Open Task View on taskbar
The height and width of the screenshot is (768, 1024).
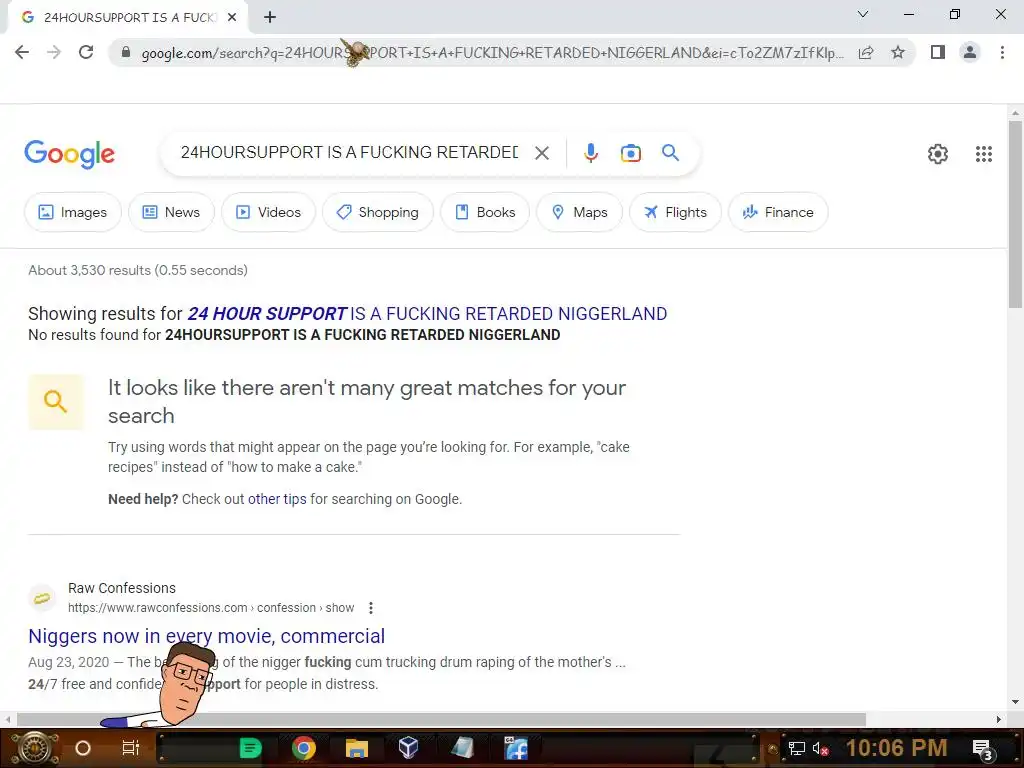131,748
